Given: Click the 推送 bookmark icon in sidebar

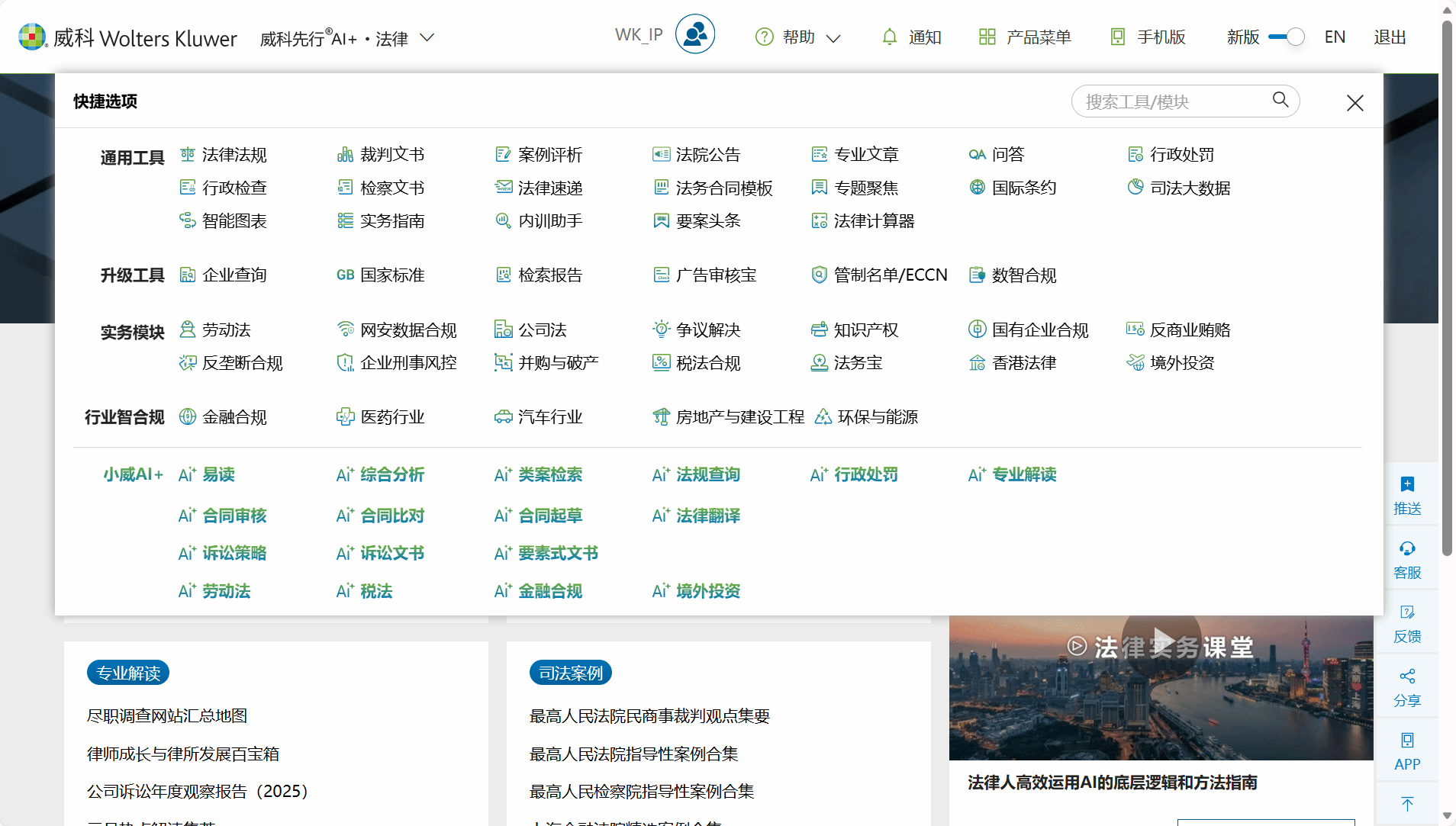Looking at the screenshot, I should click(x=1407, y=485).
